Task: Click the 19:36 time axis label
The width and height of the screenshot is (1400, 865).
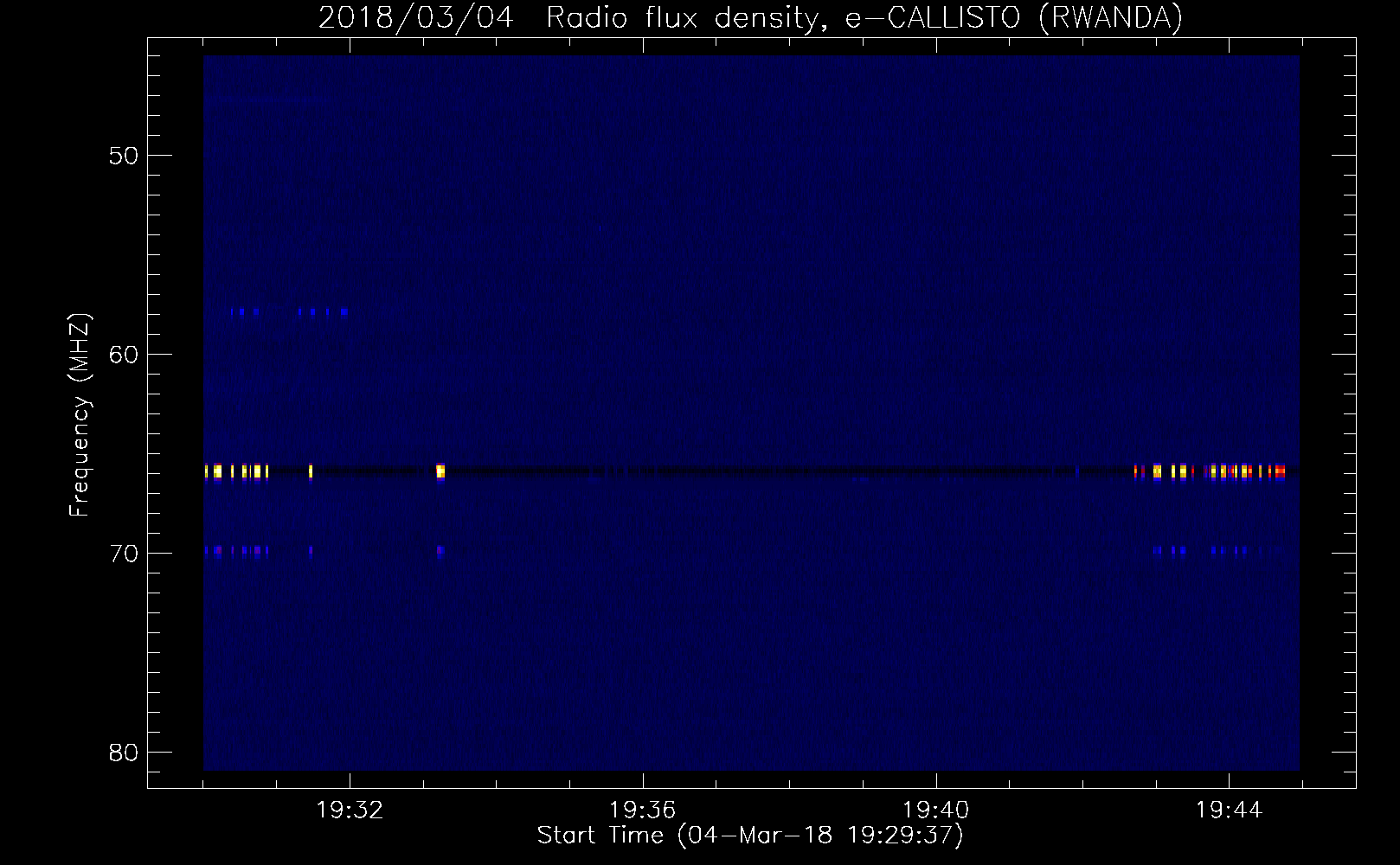Action: [642, 811]
